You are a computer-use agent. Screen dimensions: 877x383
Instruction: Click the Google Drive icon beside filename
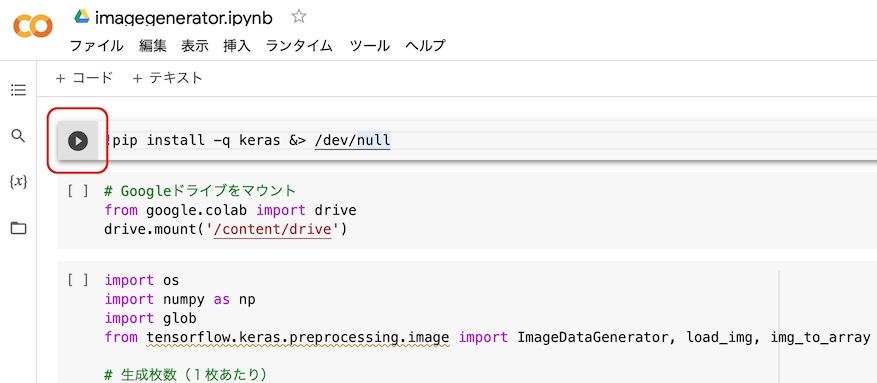click(82, 17)
